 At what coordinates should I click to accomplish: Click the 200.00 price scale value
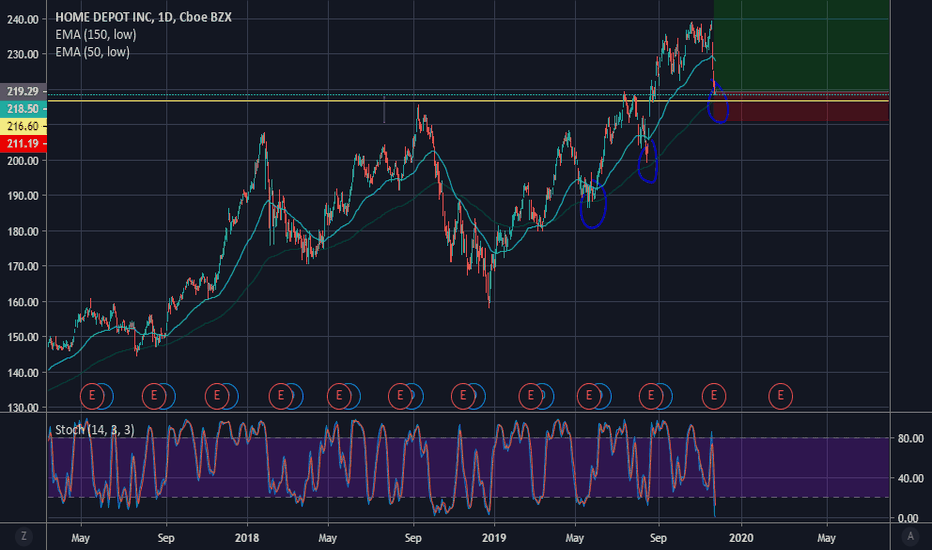pos(23,161)
